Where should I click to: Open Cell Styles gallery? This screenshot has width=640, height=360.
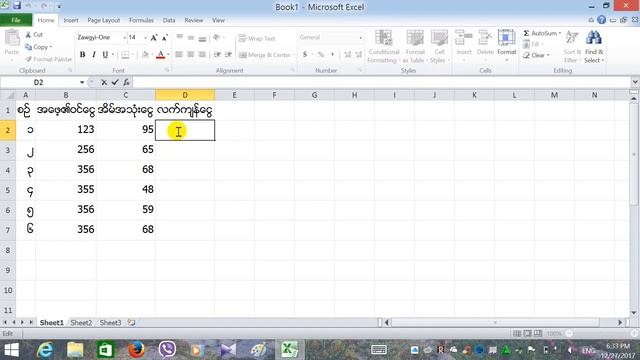[439, 46]
